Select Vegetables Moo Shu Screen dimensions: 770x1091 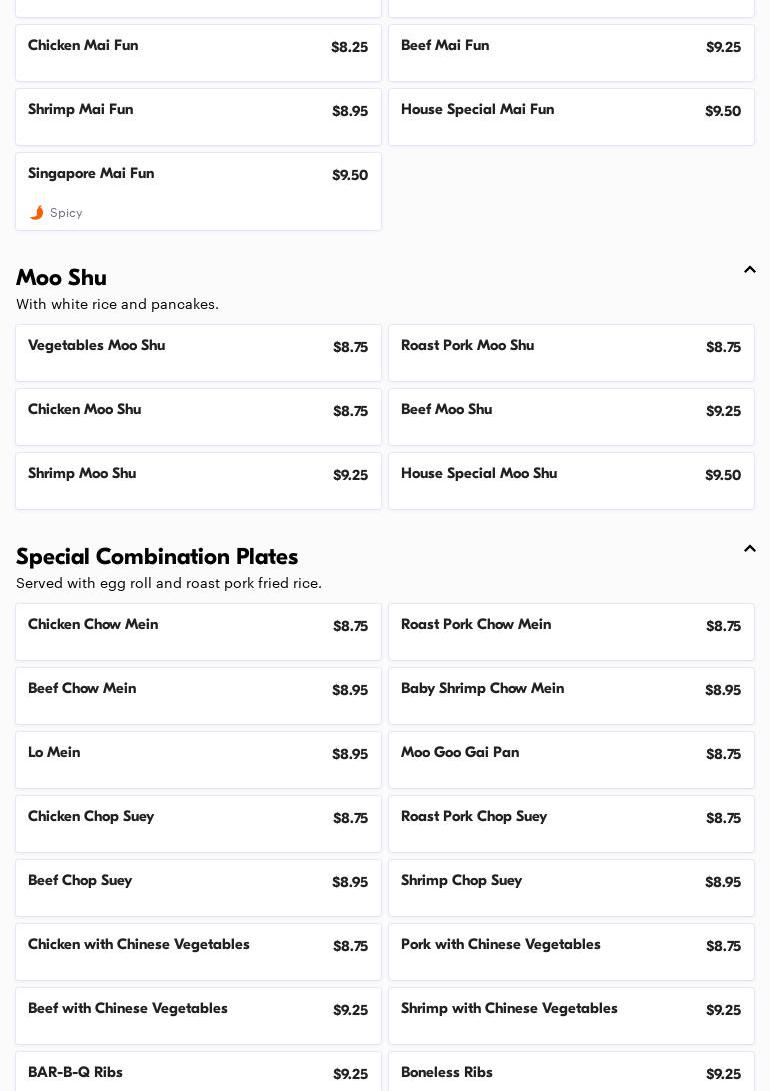198,352
